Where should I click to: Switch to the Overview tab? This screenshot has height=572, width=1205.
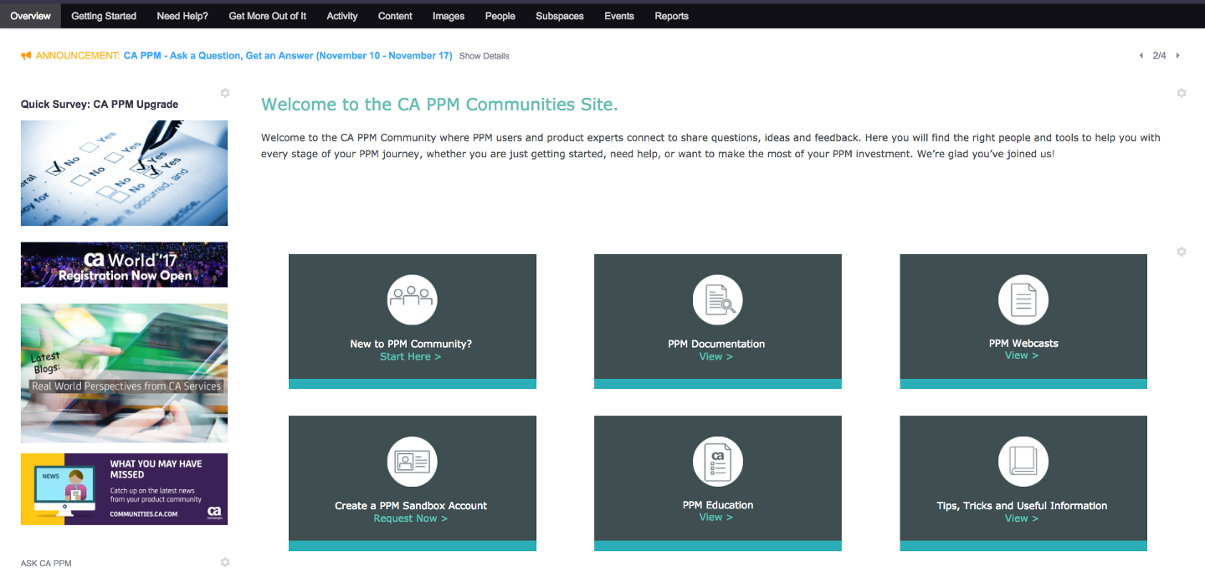(30, 16)
